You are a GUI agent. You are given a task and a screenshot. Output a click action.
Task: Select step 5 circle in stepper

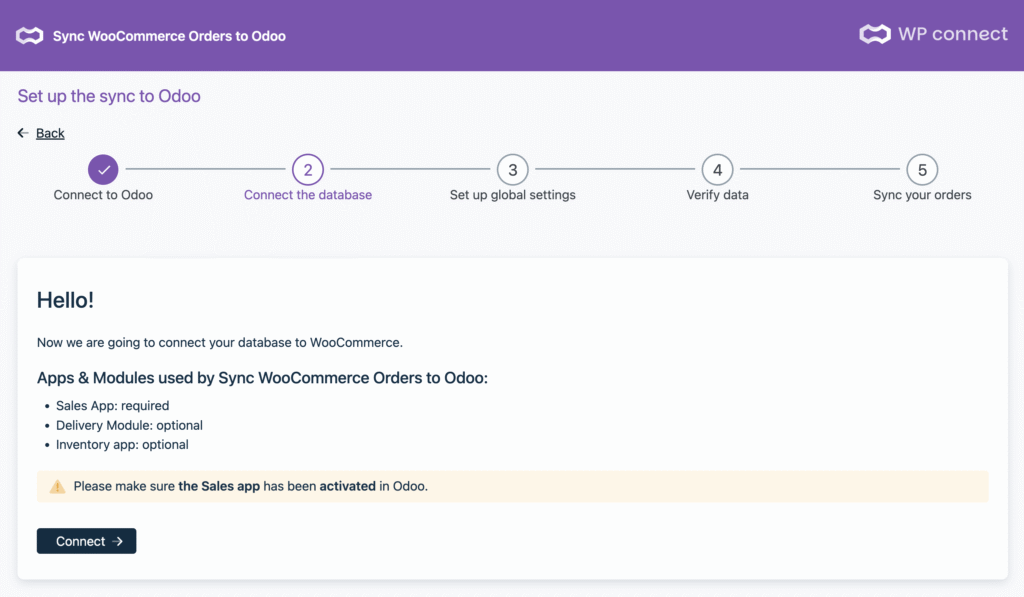(x=922, y=170)
